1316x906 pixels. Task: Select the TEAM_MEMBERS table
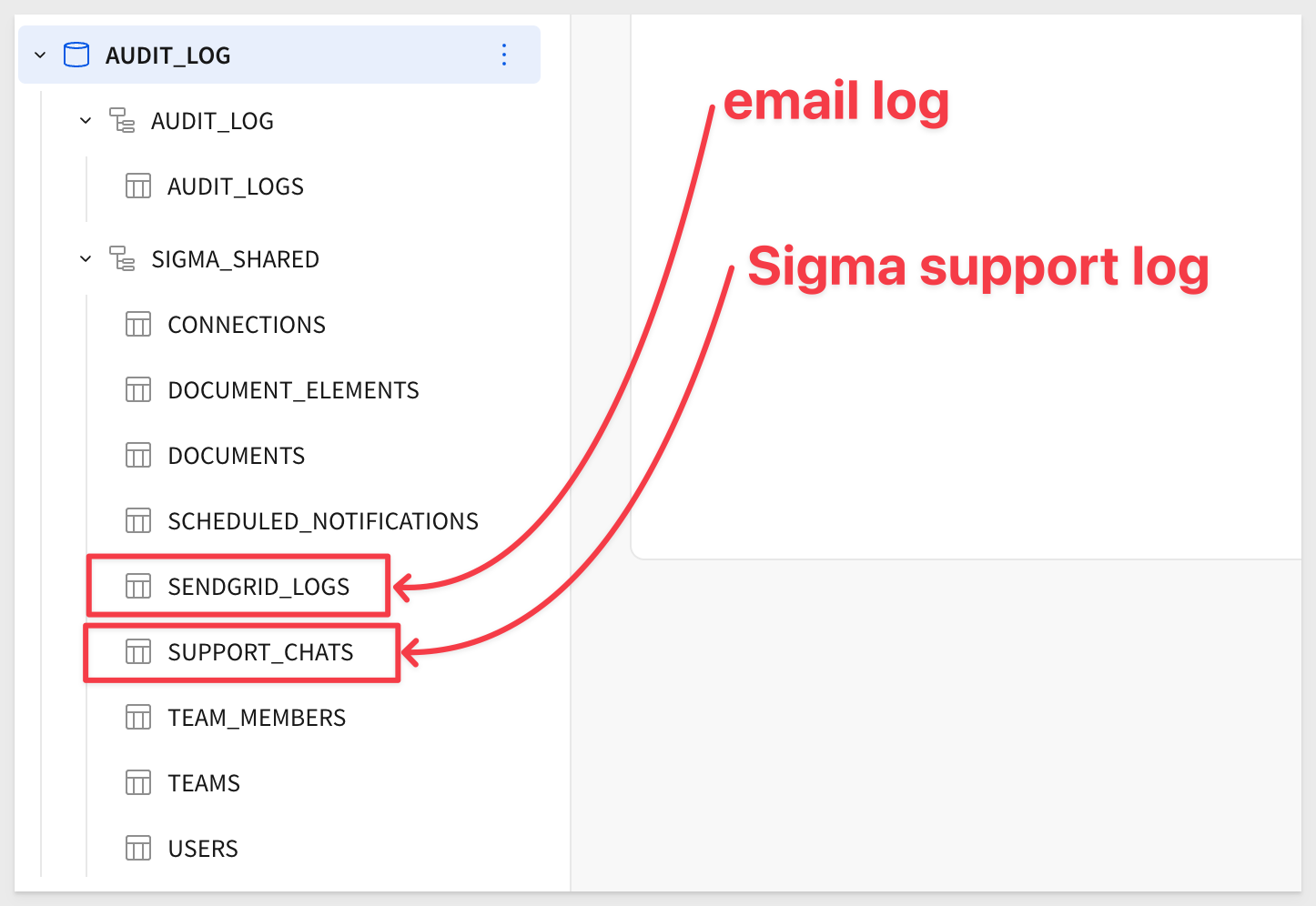(257, 718)
